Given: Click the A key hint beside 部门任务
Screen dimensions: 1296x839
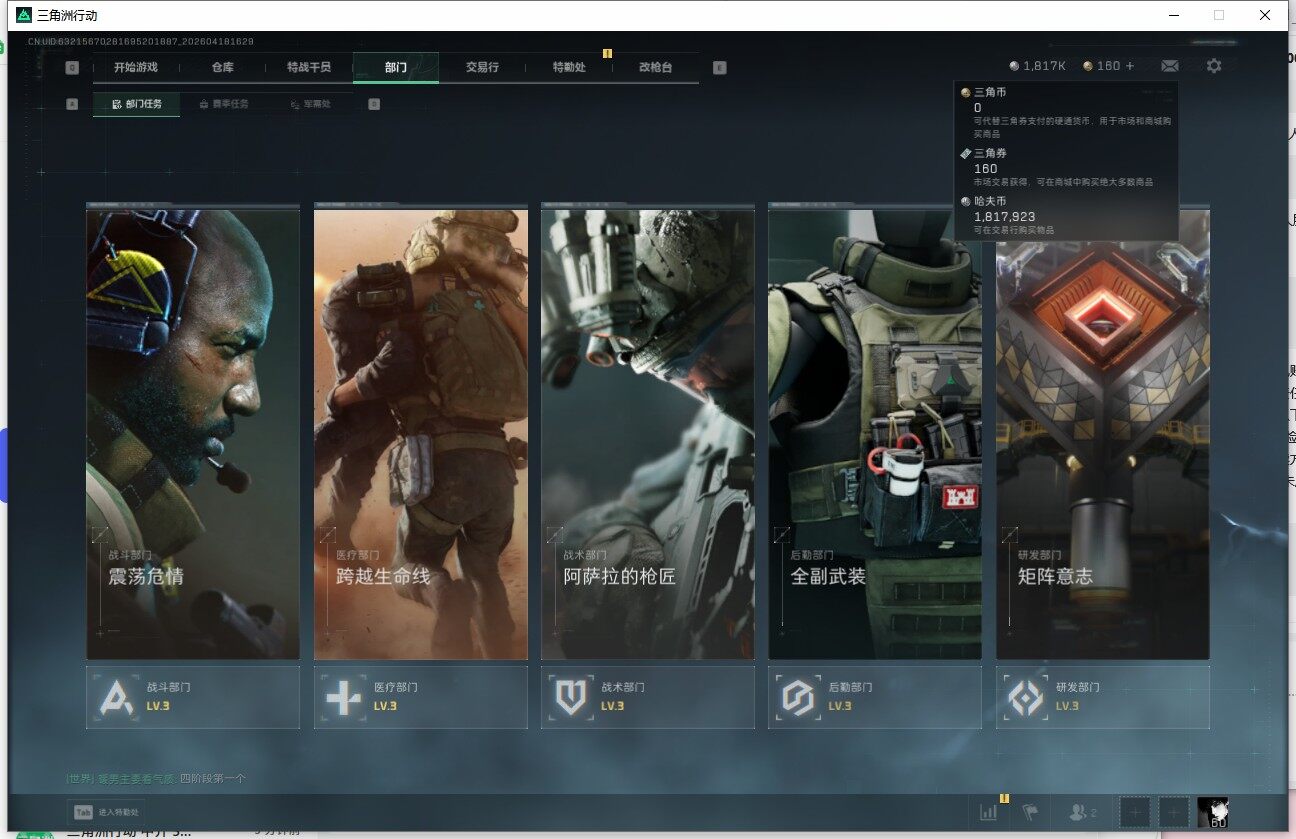Looking at the screenshot, I should pyautogui.click(x=72, y=104).
